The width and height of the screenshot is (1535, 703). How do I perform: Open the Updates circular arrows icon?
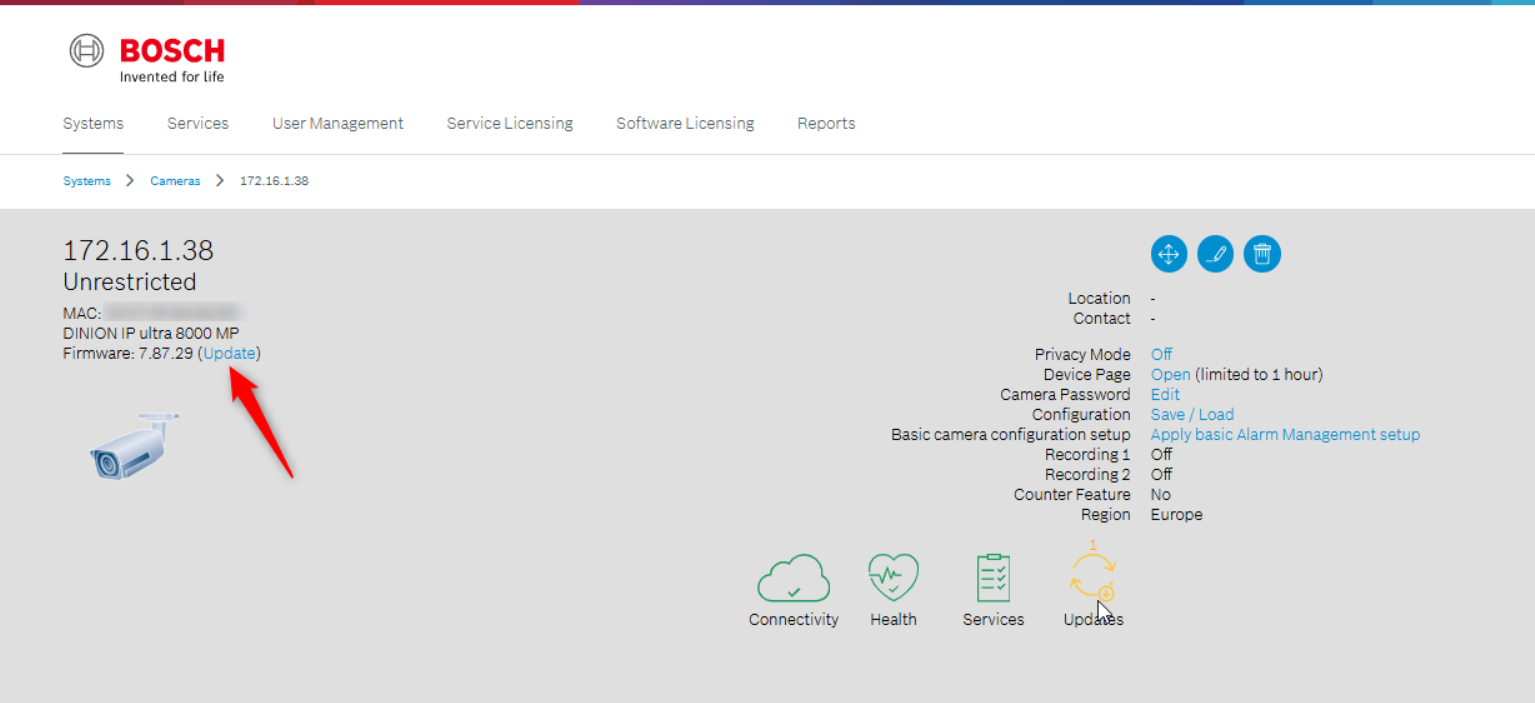(x=1092, y=575)
